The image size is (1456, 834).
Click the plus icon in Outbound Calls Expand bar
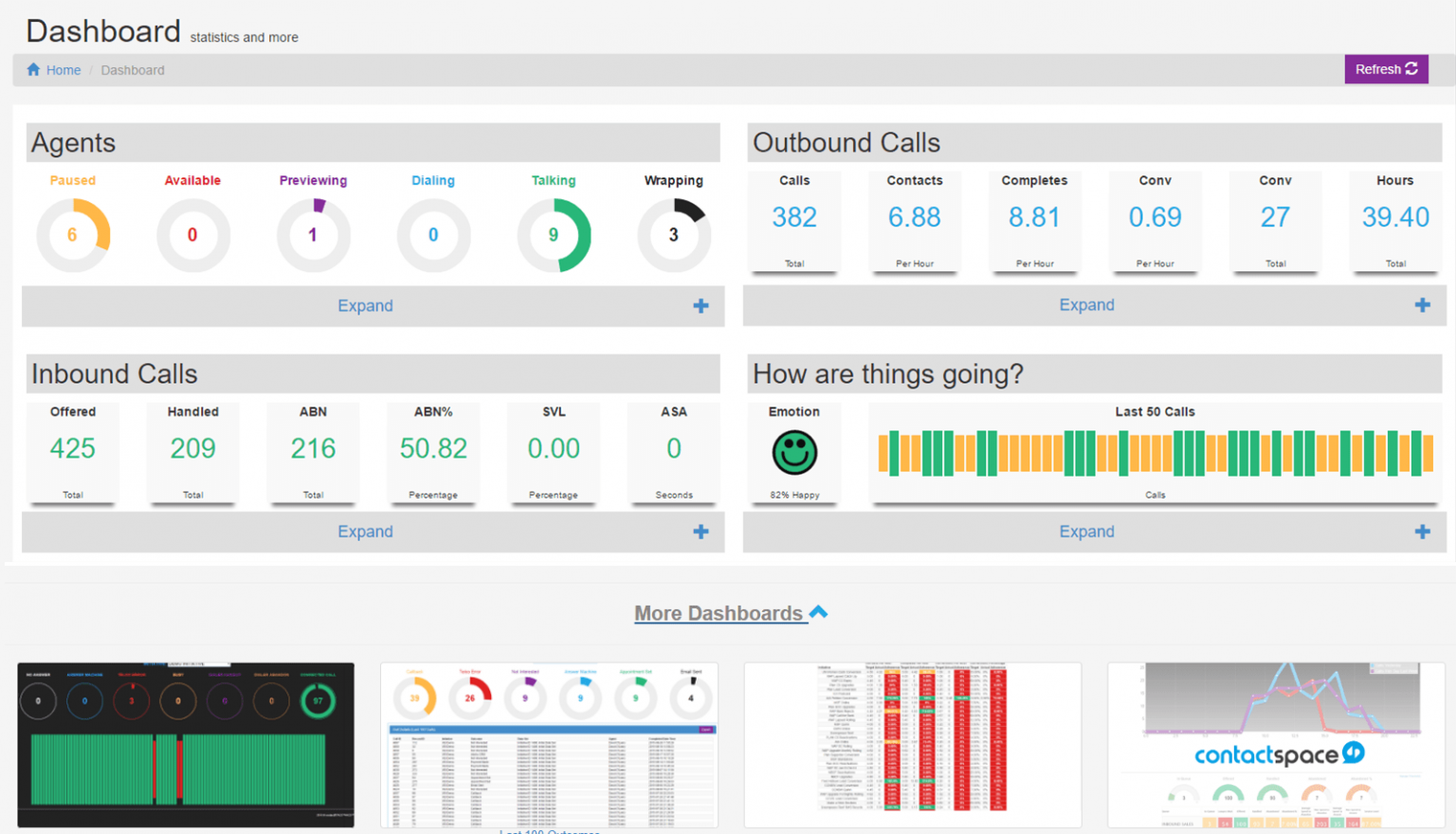point(1422,304)
